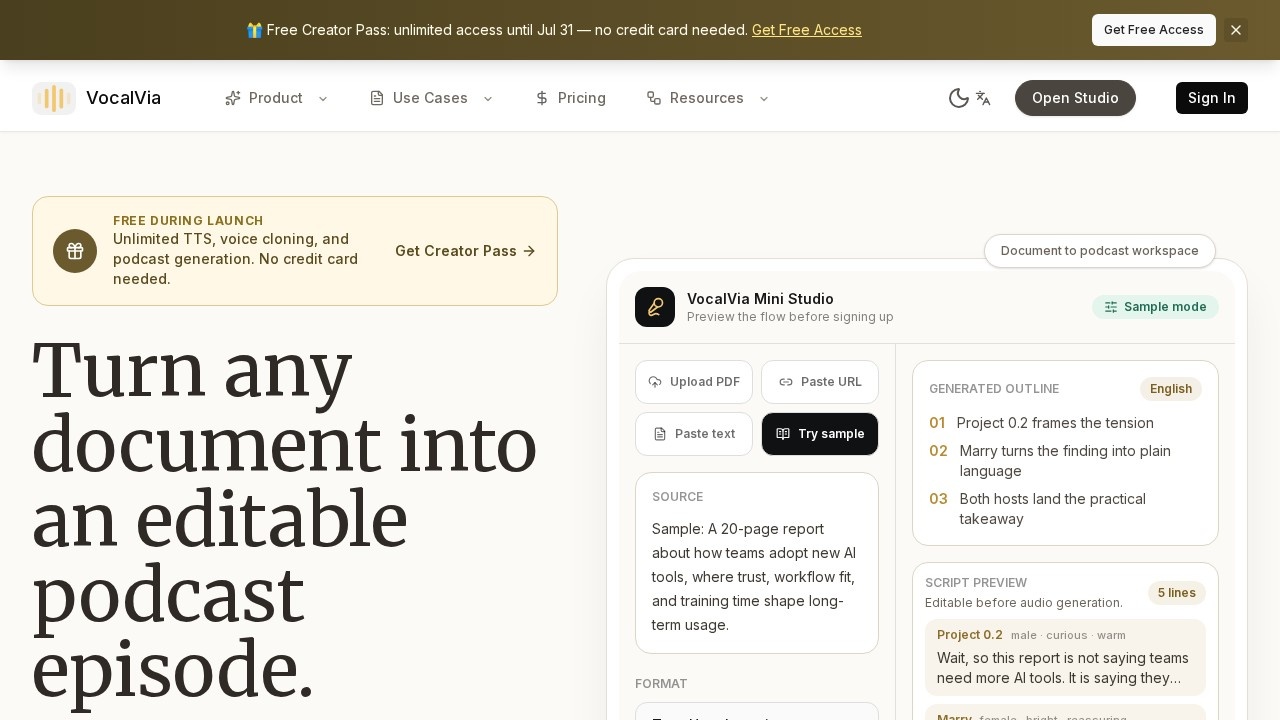This screenshot has height=720, width=1280.
Task: Dismiss the Free Creator Pass banner
Action: pos(1236,30)
